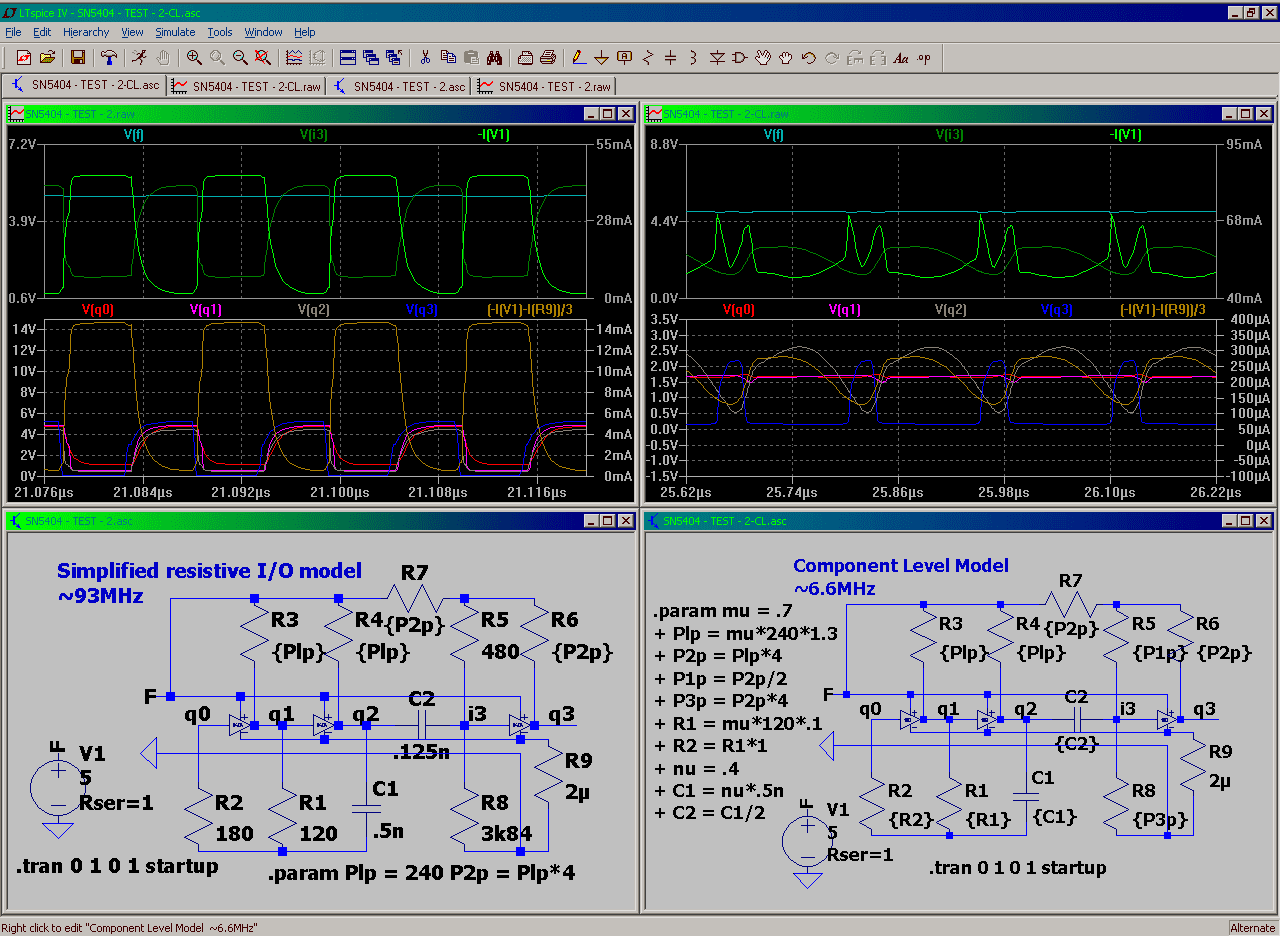The image size is (1280, 936).
Task: Run the simulation using the running-man icon
Action: tap(139, 57)
